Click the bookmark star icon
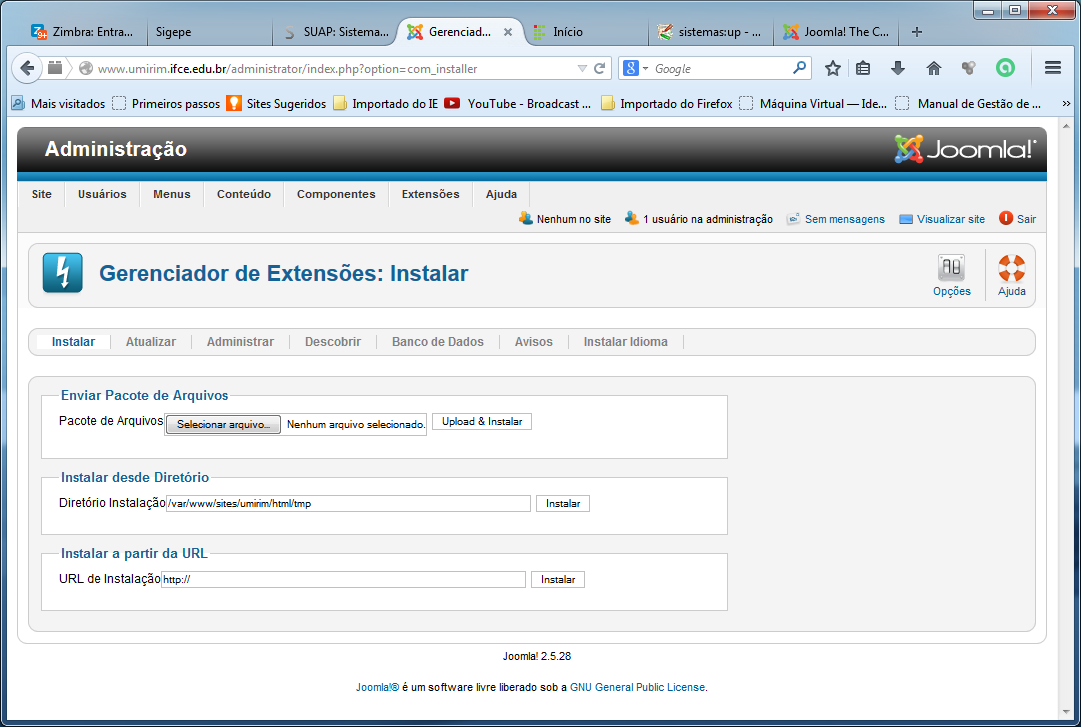Image resolution: width=1081 pixels, height=727 pixels. click(x=833, y=68)
